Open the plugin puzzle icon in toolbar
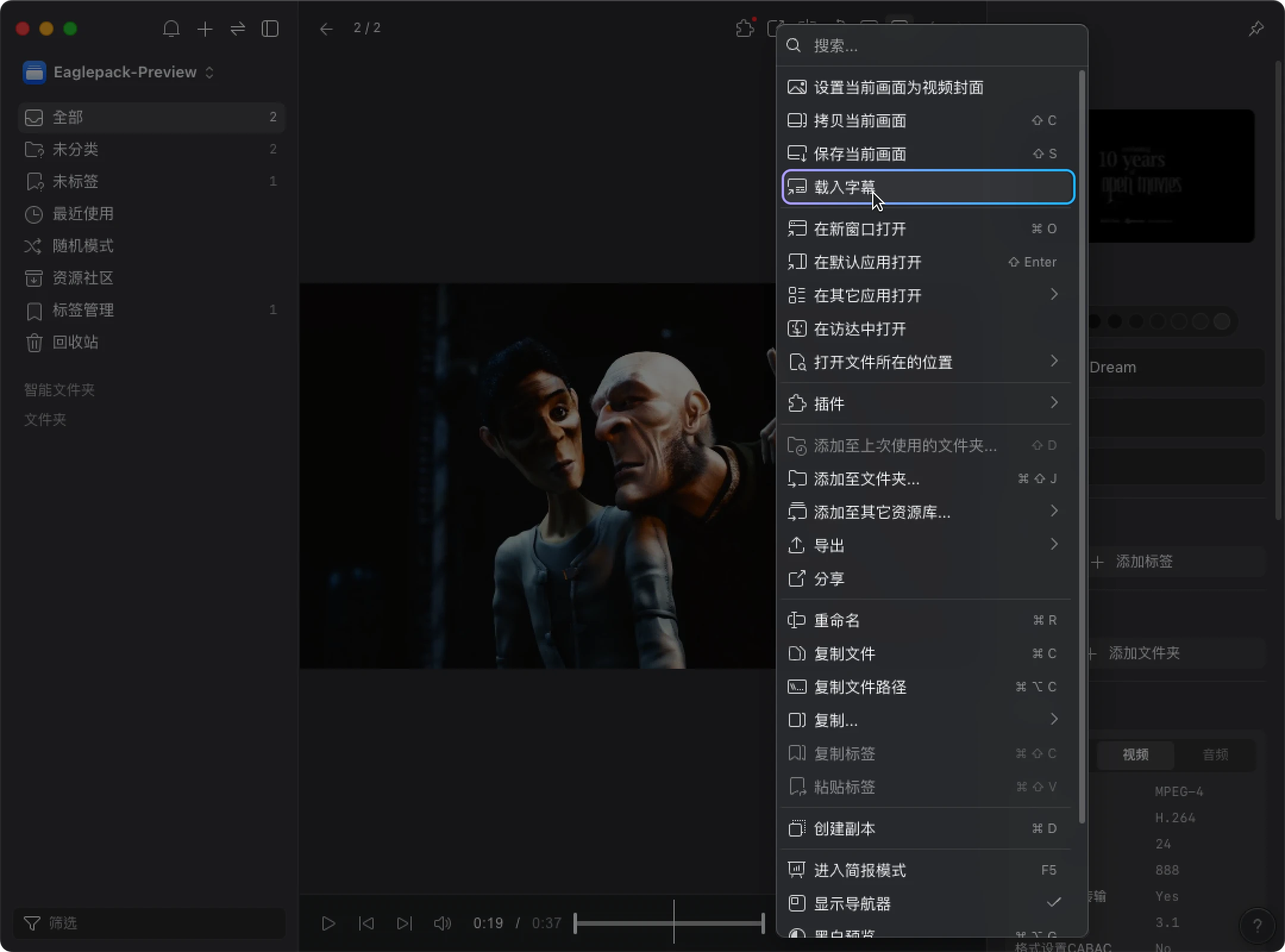The width and height of the screenshot is (1285, 952). click(x=745, y=28)
